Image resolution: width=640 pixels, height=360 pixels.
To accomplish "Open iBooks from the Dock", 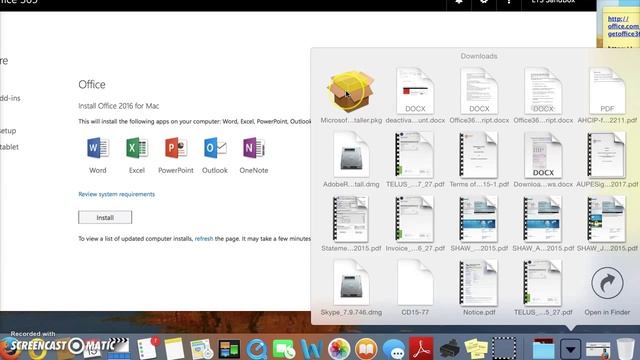I will (x=366, y=349).
